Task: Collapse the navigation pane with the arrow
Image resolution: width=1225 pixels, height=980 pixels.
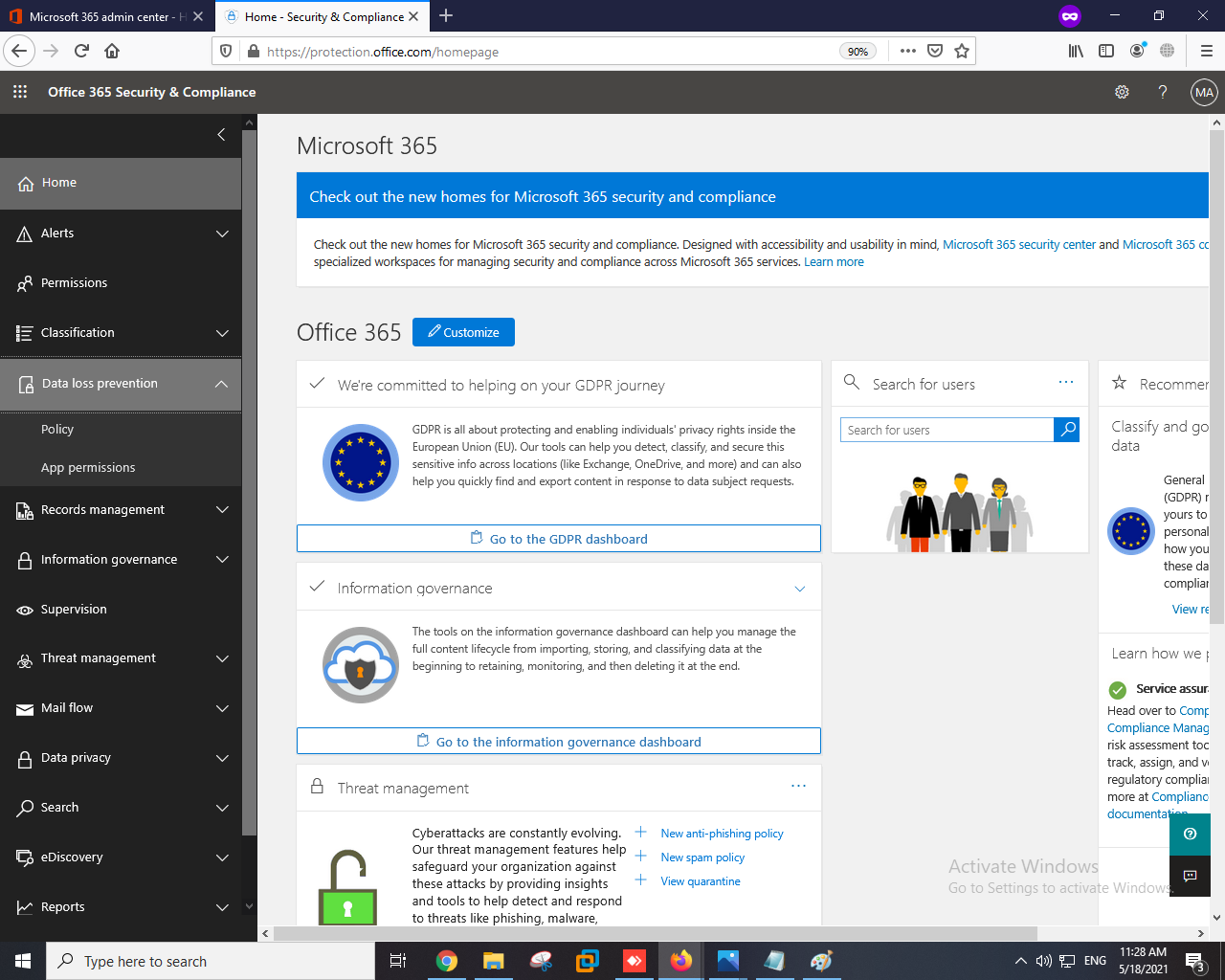Action: coord(220,134)
